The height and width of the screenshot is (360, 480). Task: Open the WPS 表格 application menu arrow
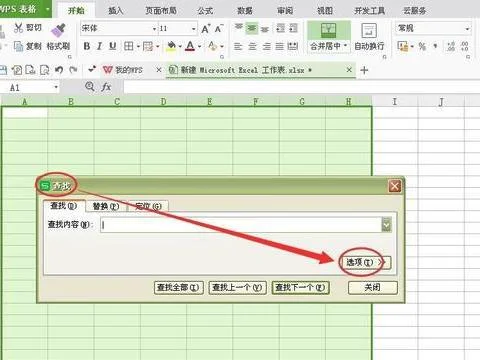click(48, 9)
